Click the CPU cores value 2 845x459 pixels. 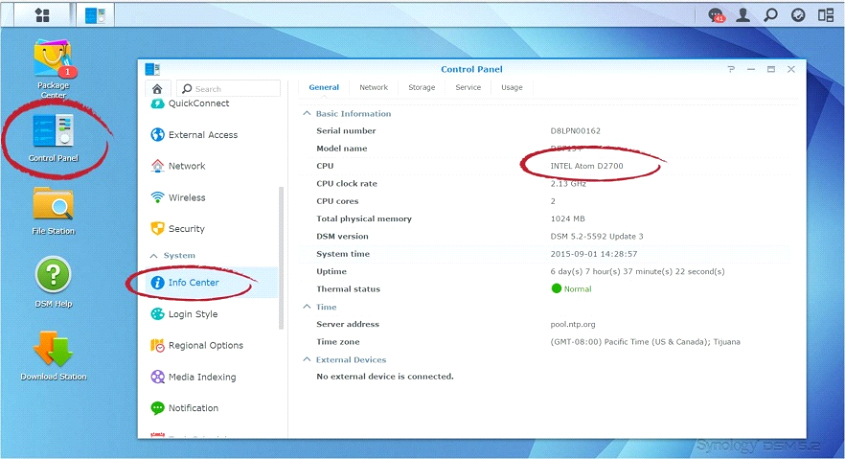553,201
